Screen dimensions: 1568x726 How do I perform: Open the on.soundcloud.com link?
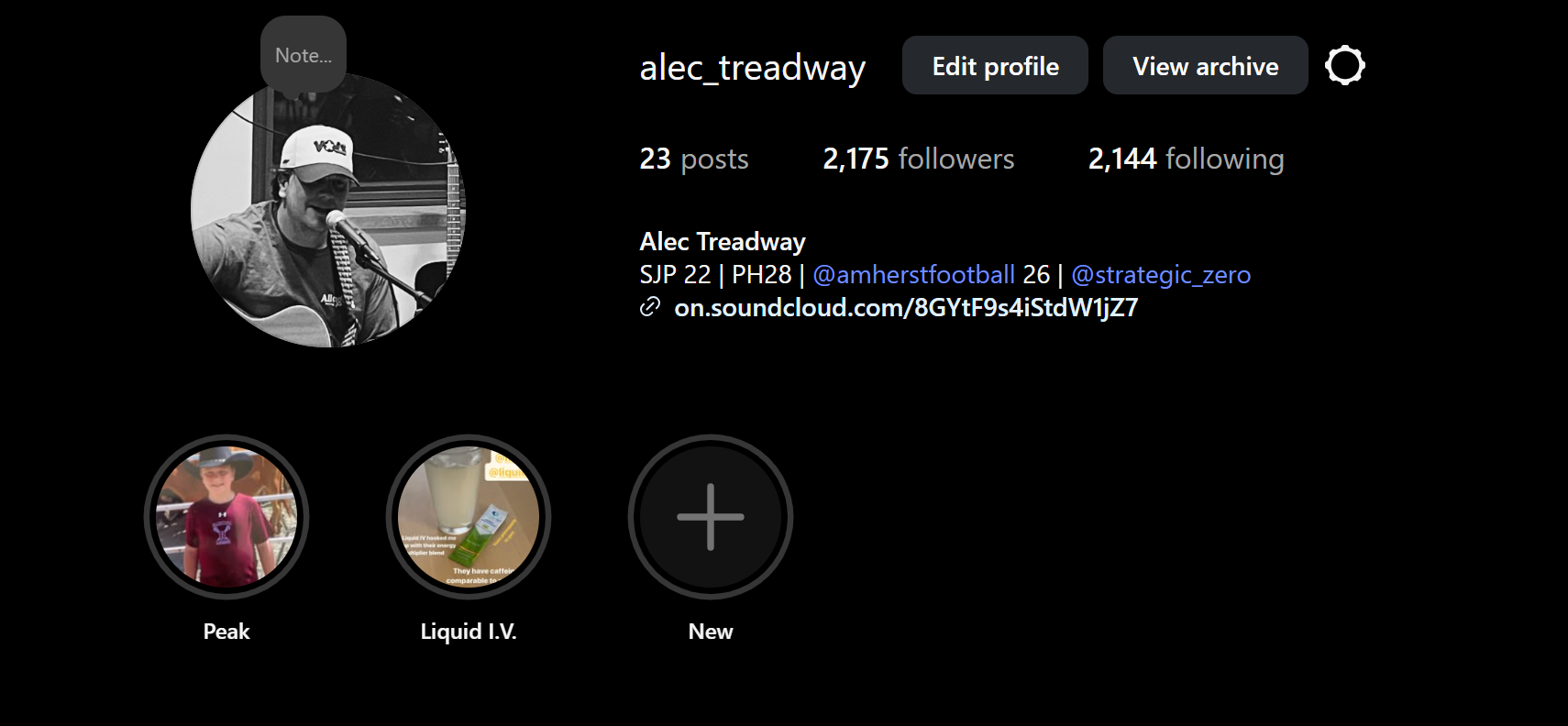pyautogui.click(x=906, y=307)
